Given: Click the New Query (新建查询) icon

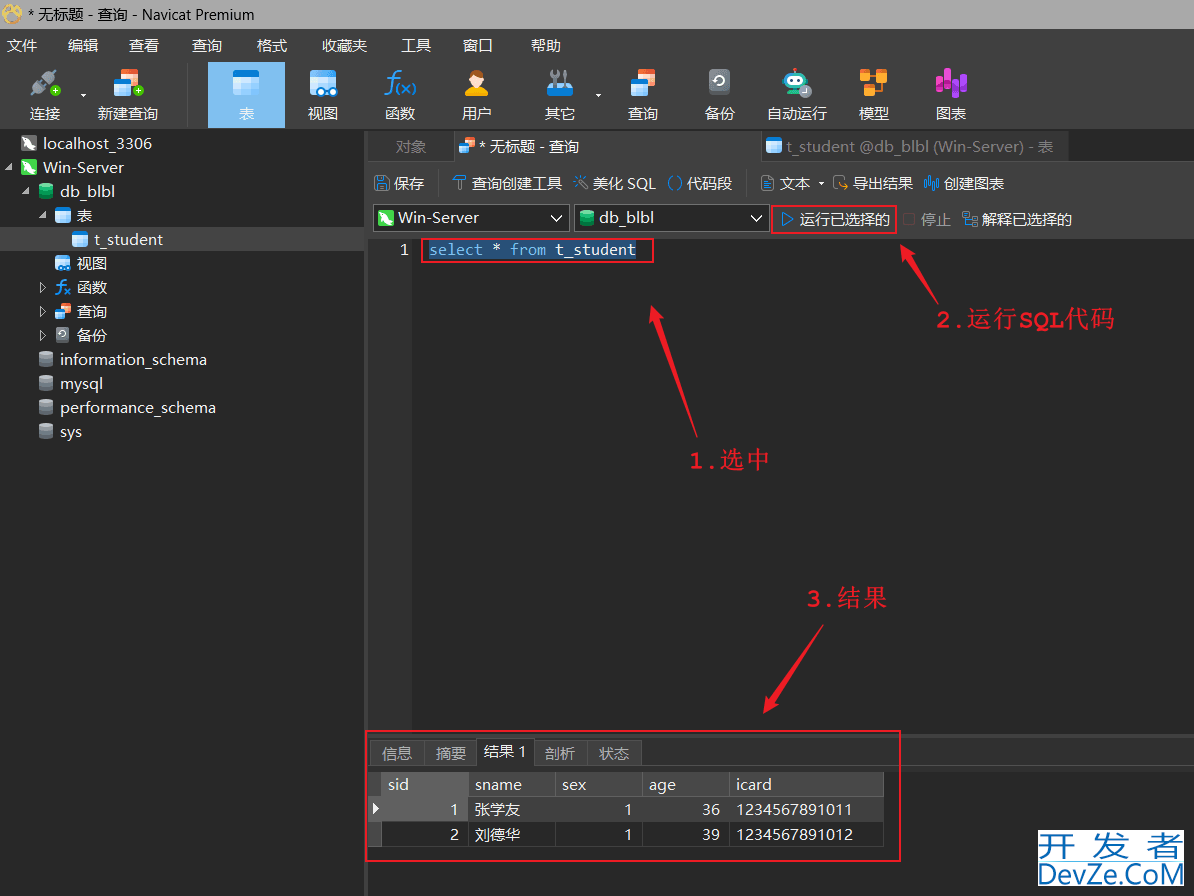Looking at the screenshot, I should (x=128, y=94).
